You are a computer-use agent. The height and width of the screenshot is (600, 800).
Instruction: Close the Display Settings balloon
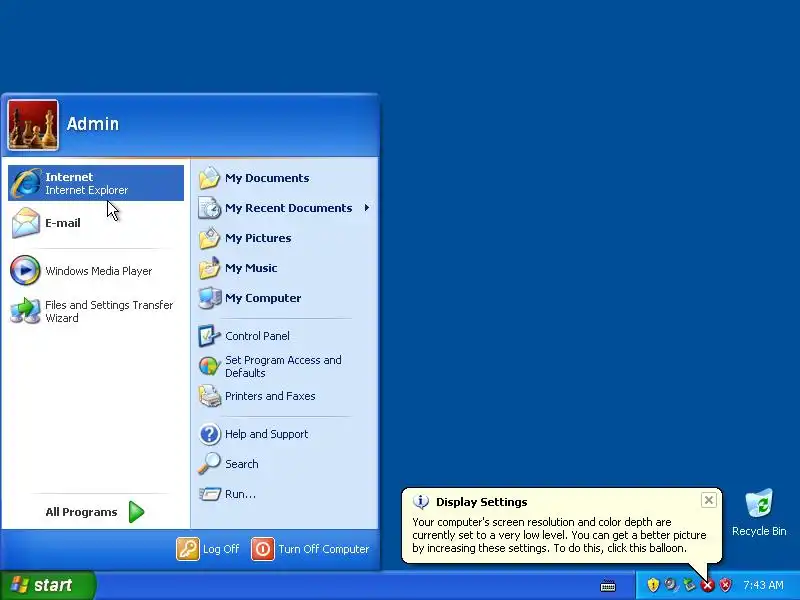point(709,500)
